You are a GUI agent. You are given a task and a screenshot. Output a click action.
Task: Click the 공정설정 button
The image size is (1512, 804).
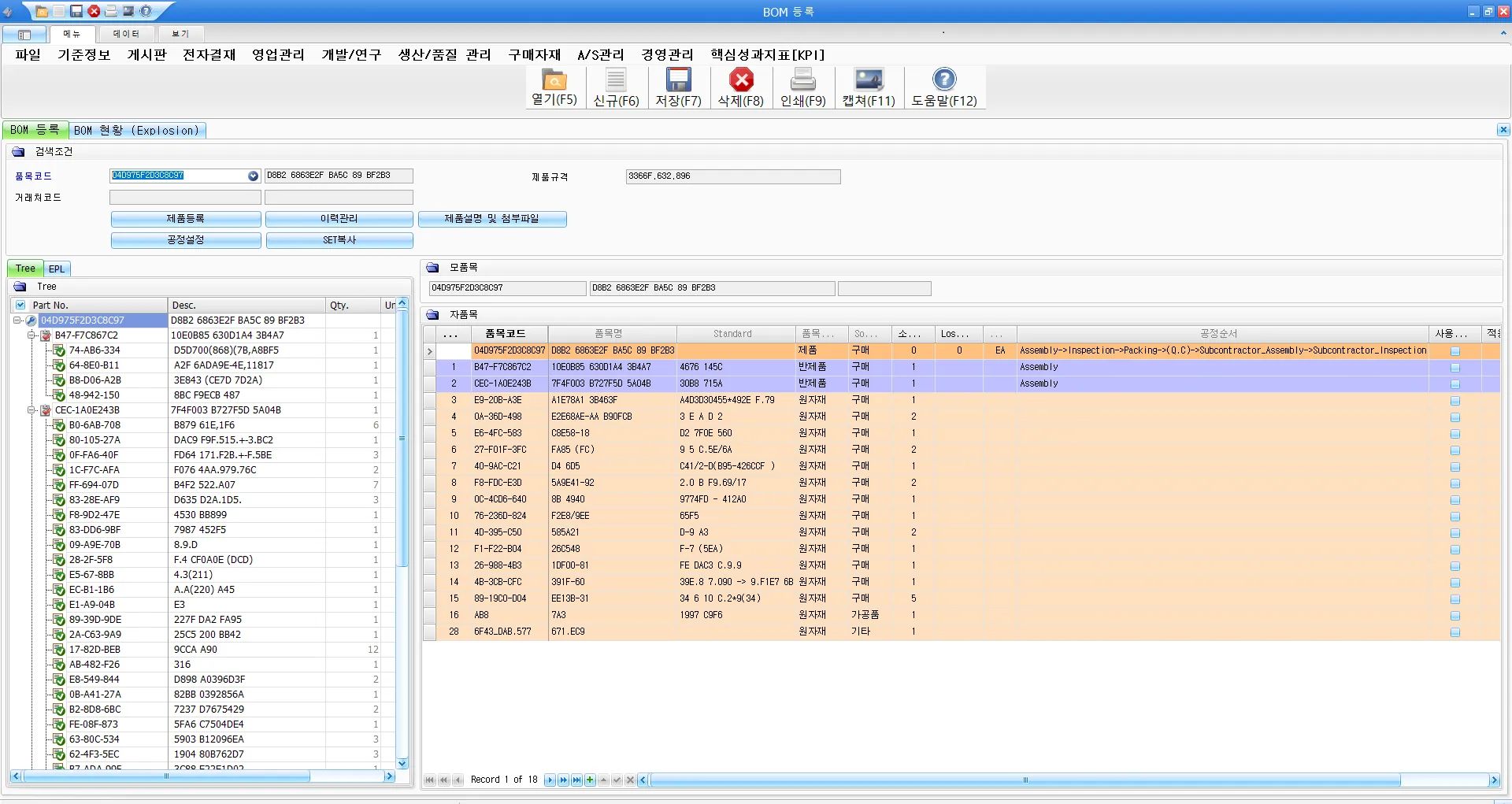[x=185, y=240]
